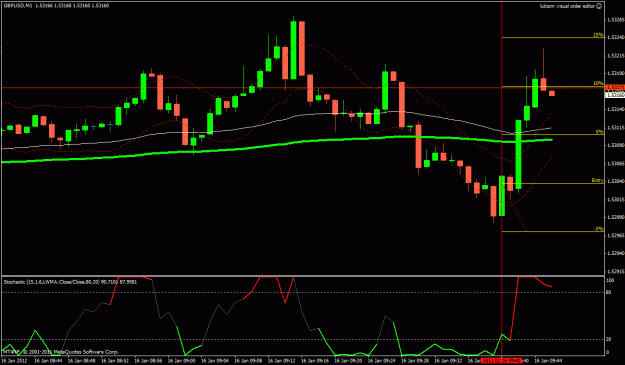Click the Stochastic indicator label in subwindow
The width and height of the screenshot is (625, 365).
click(x=70, y=282)
